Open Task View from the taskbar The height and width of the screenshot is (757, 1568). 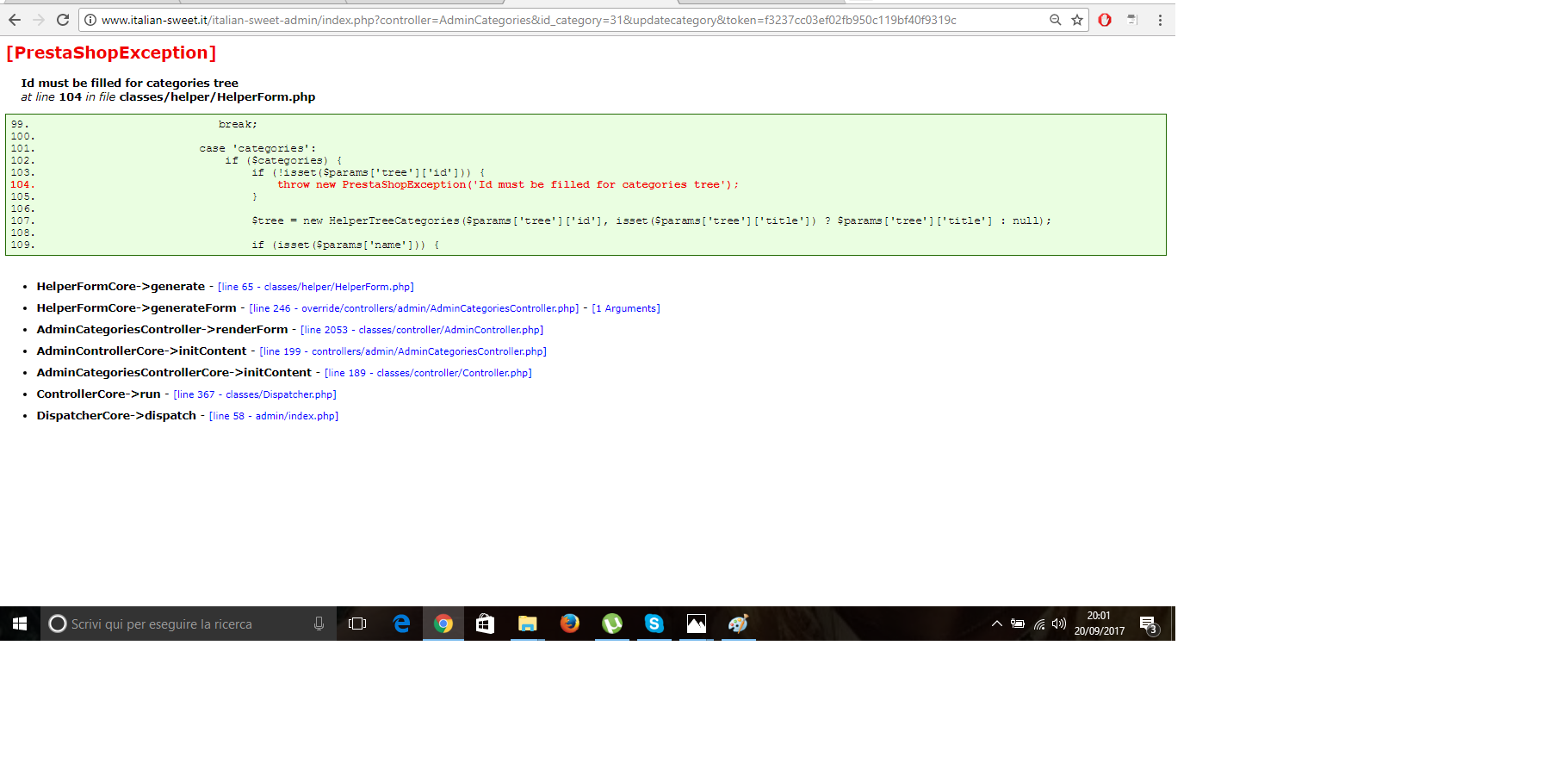(x=357, y=624)
